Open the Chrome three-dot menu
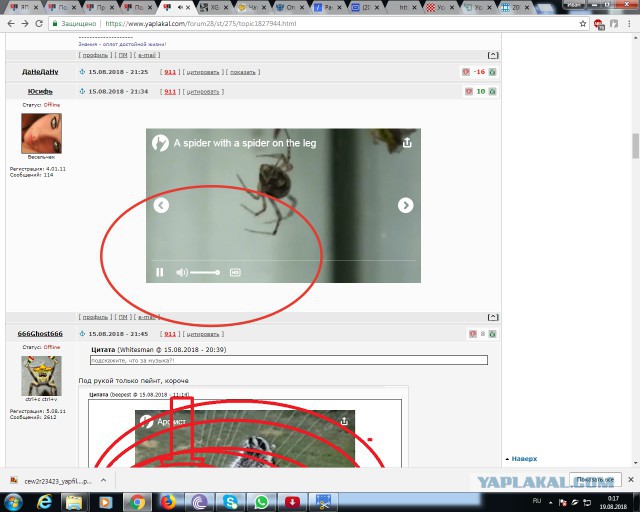Screen dimensions: 640x512 point(629,24)
